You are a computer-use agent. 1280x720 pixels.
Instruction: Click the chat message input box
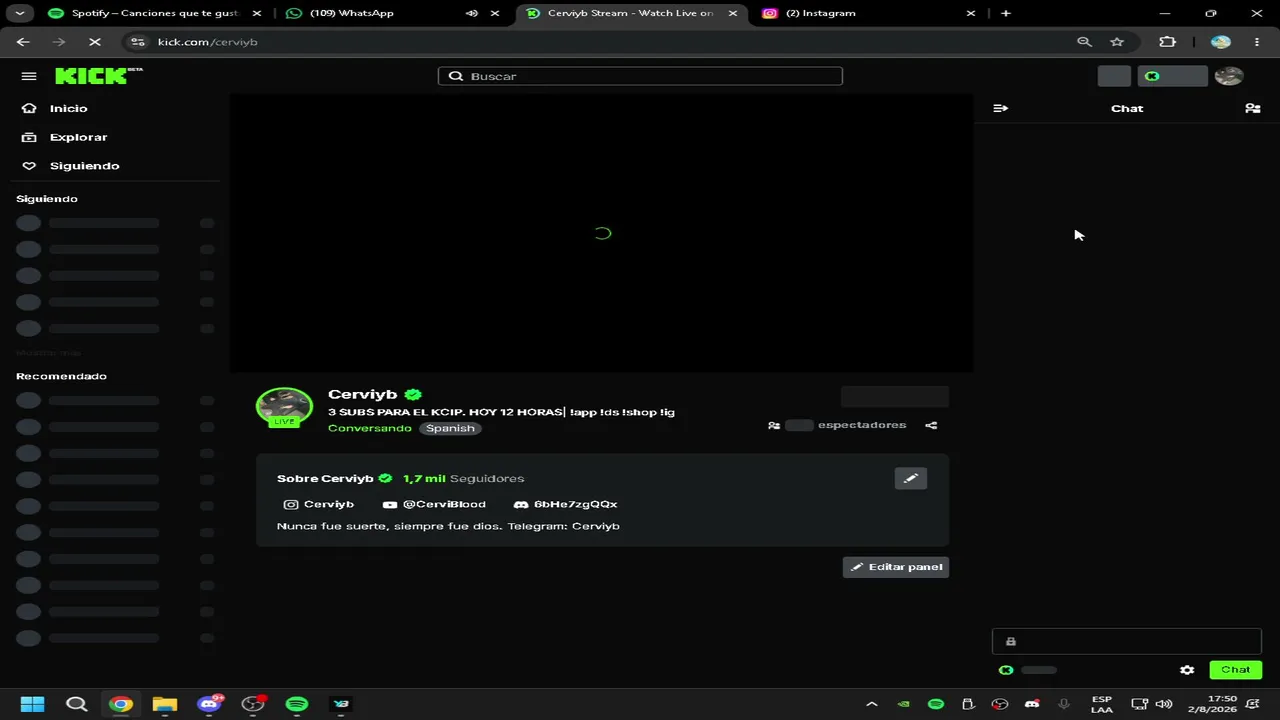pos(1126,641)
